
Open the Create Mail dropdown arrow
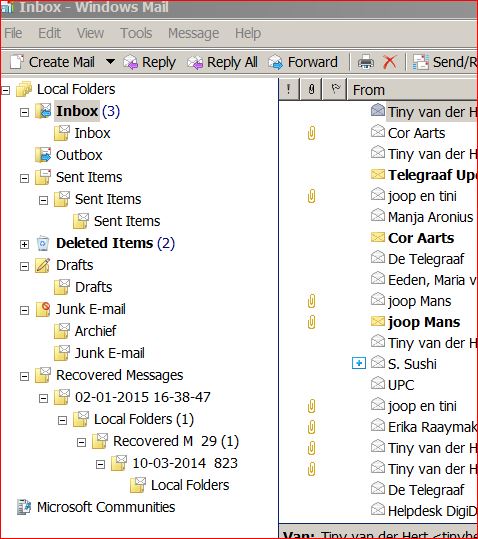pos(110,62)
